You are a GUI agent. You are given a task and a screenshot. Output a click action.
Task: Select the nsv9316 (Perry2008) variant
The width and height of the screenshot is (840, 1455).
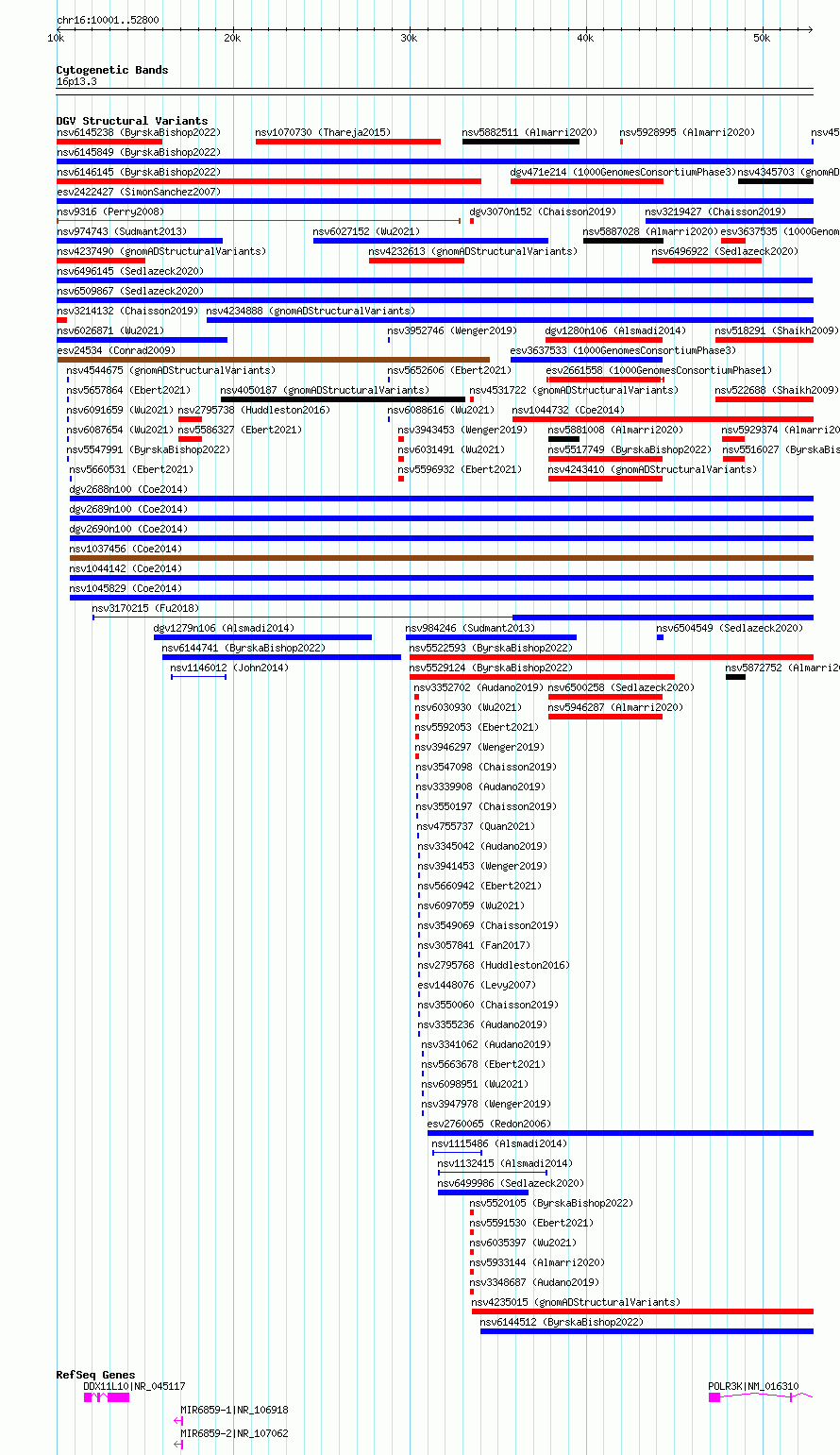click(x=258, y=221)
